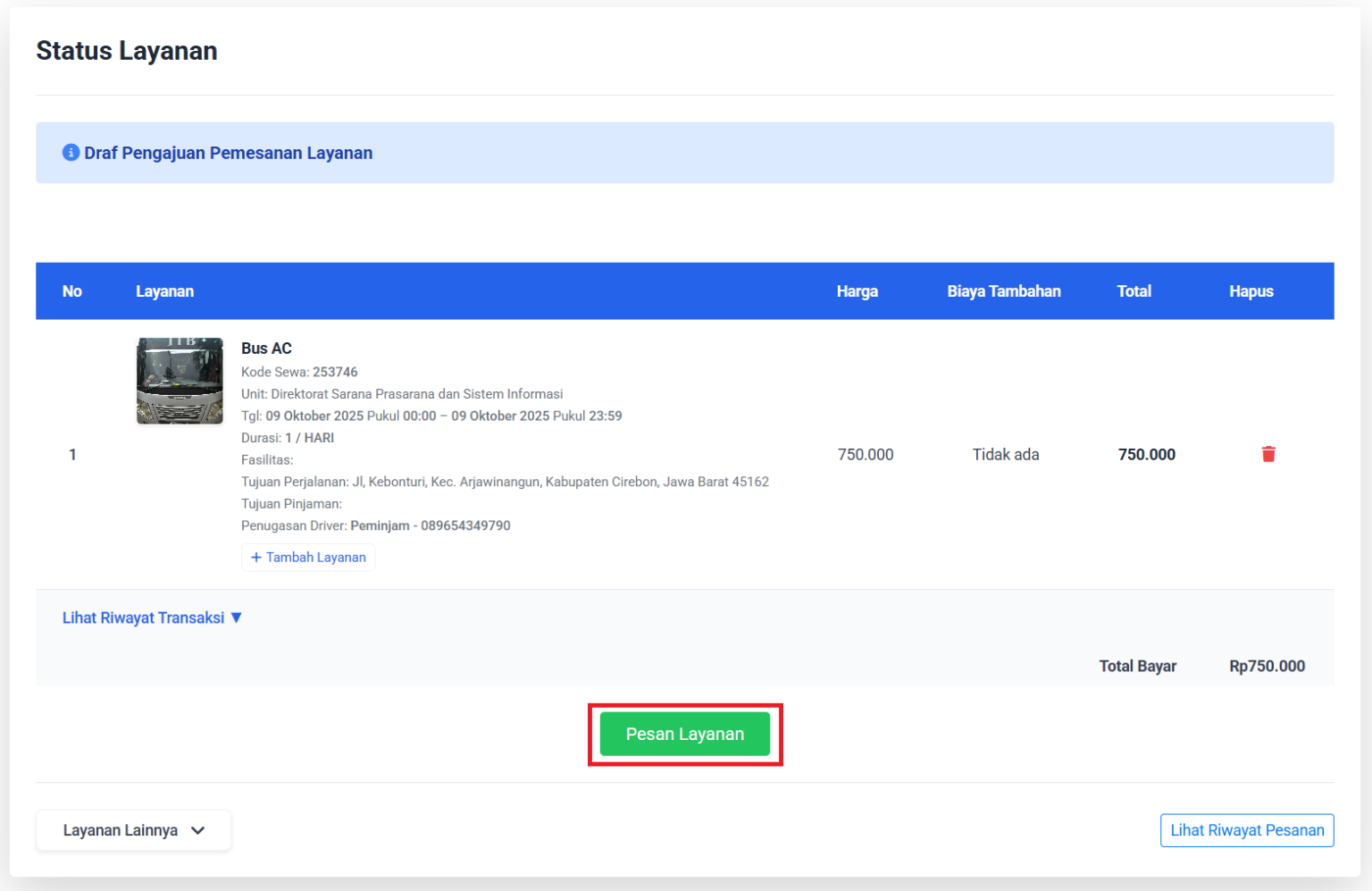The width and height of the screenshot is (1372, 891).
Task: Click chevron next to Layanan Lainnya
Action: (198, 830)
